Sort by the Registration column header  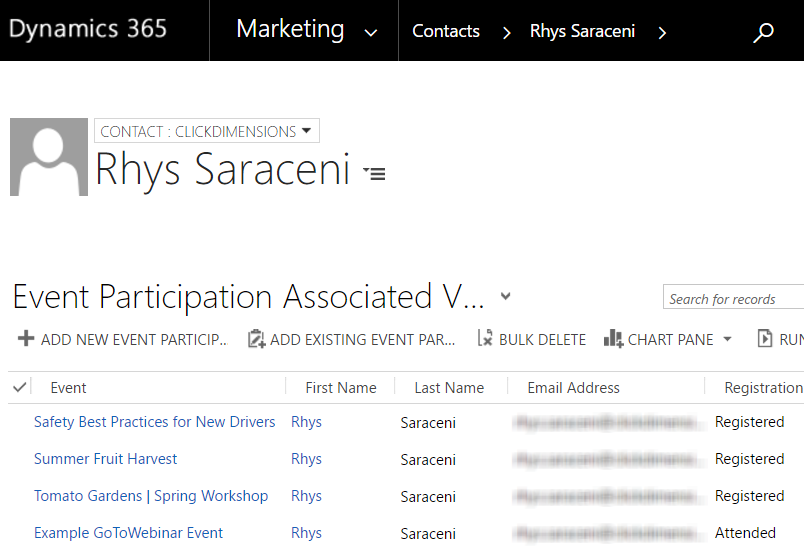[x=763, y=388]
